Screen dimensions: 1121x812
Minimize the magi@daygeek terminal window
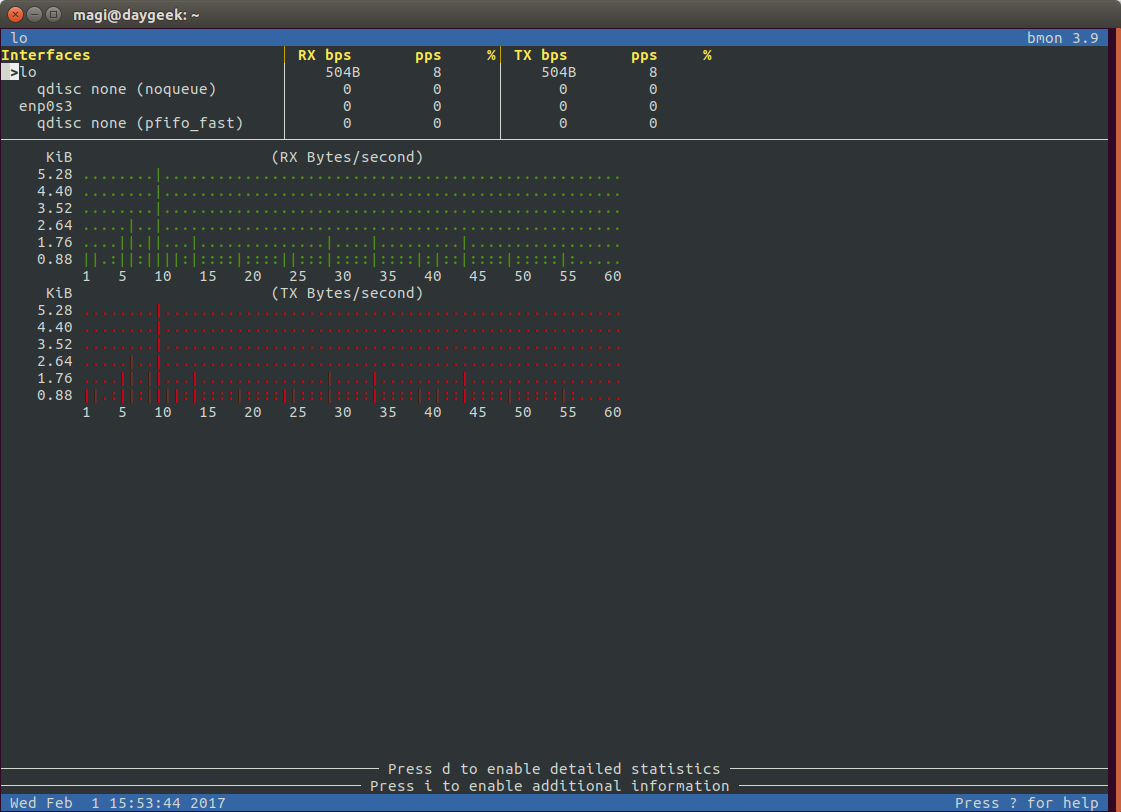(x=34, y=14)
